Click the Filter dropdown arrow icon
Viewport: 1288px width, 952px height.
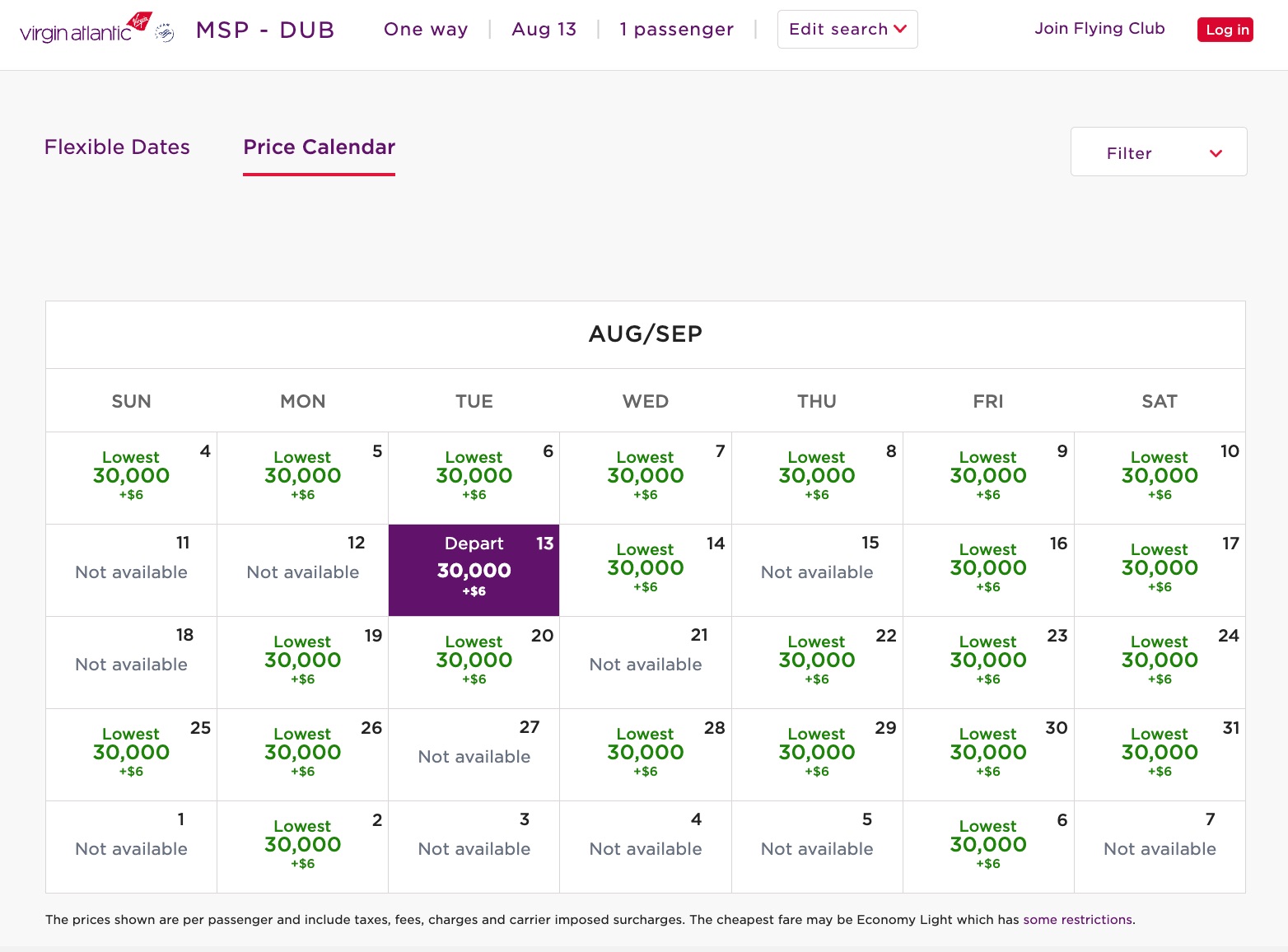1216,153
